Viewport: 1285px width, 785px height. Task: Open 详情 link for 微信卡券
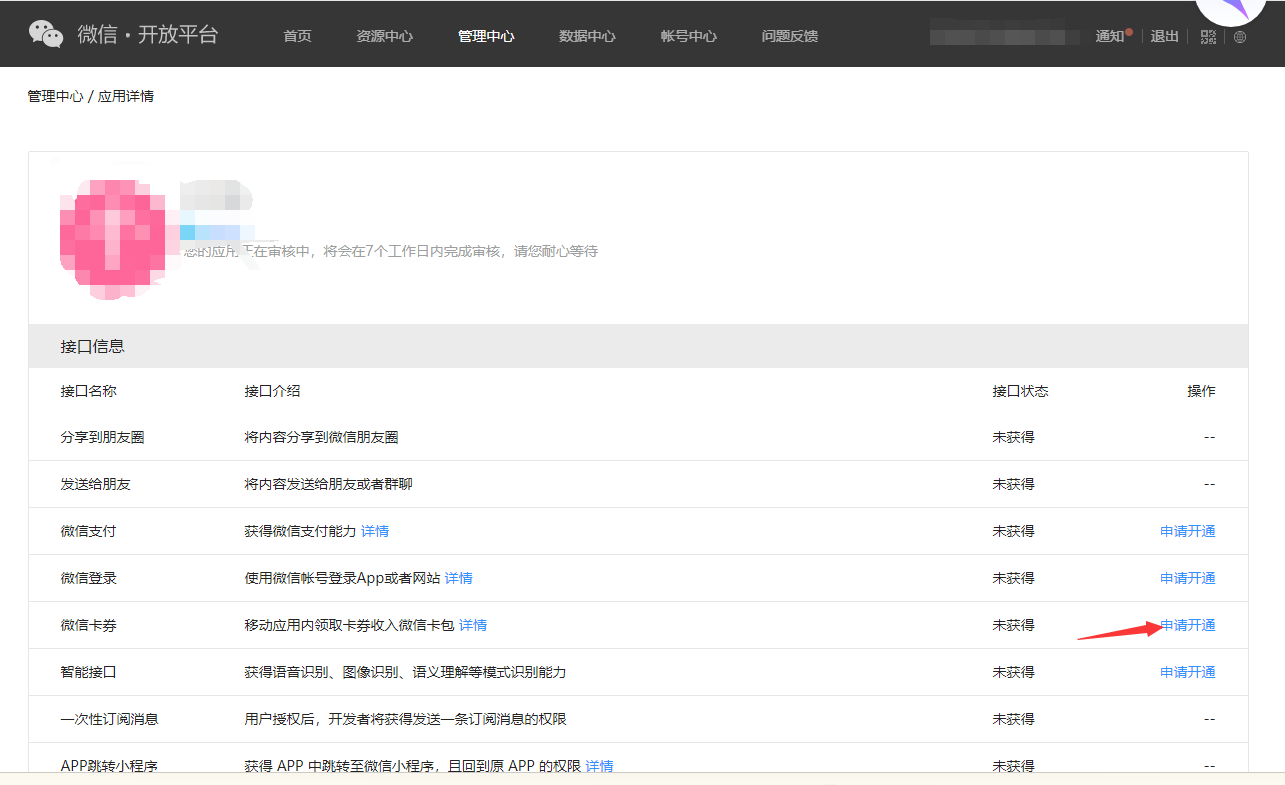pos(473,625)
